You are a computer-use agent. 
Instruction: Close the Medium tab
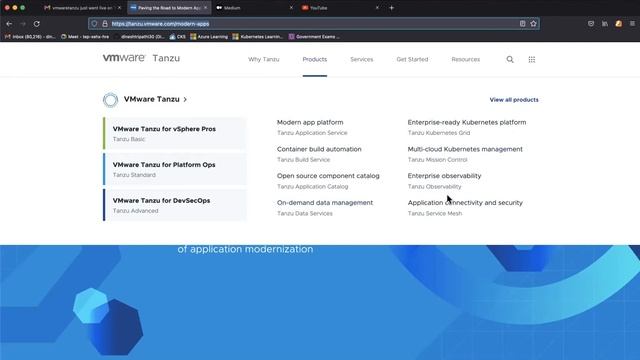point(291,7)
